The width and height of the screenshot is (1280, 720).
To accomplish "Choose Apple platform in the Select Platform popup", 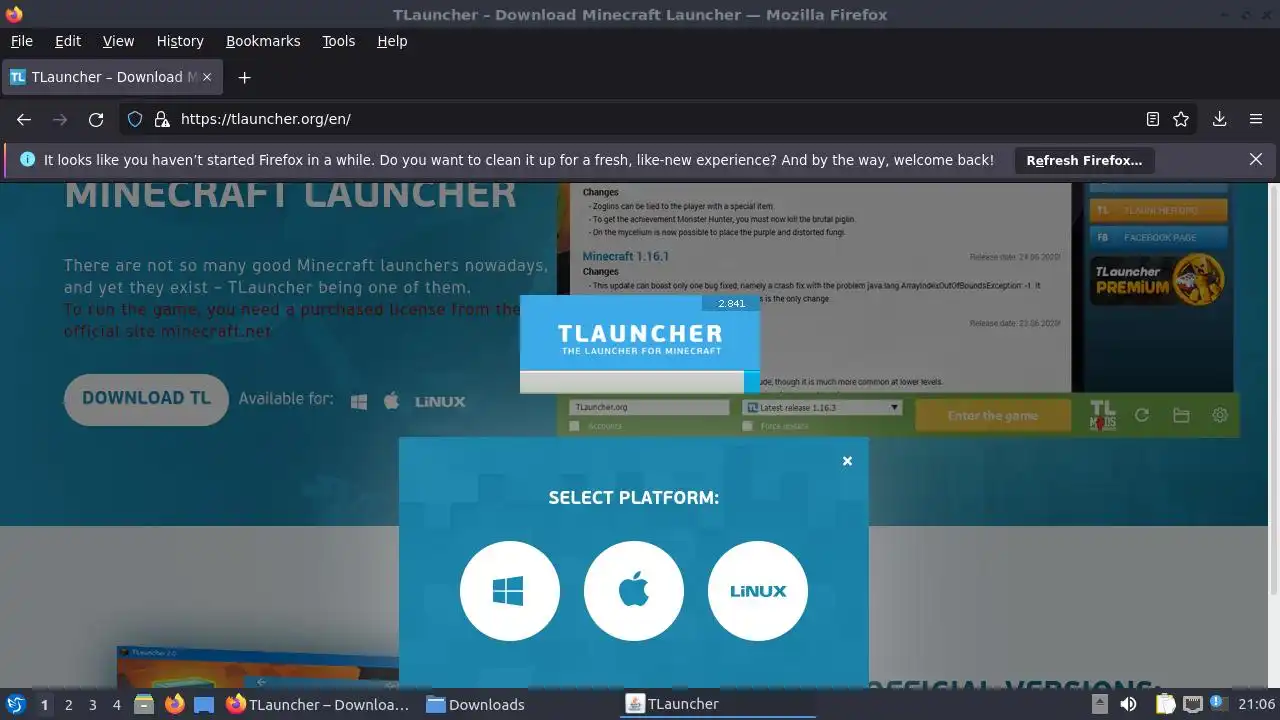I will tap(633, 591).
